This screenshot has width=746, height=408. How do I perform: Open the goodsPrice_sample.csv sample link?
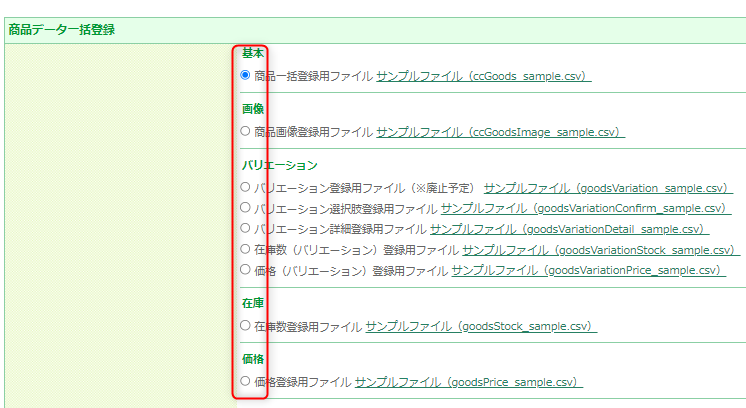[x=469, y=382]
